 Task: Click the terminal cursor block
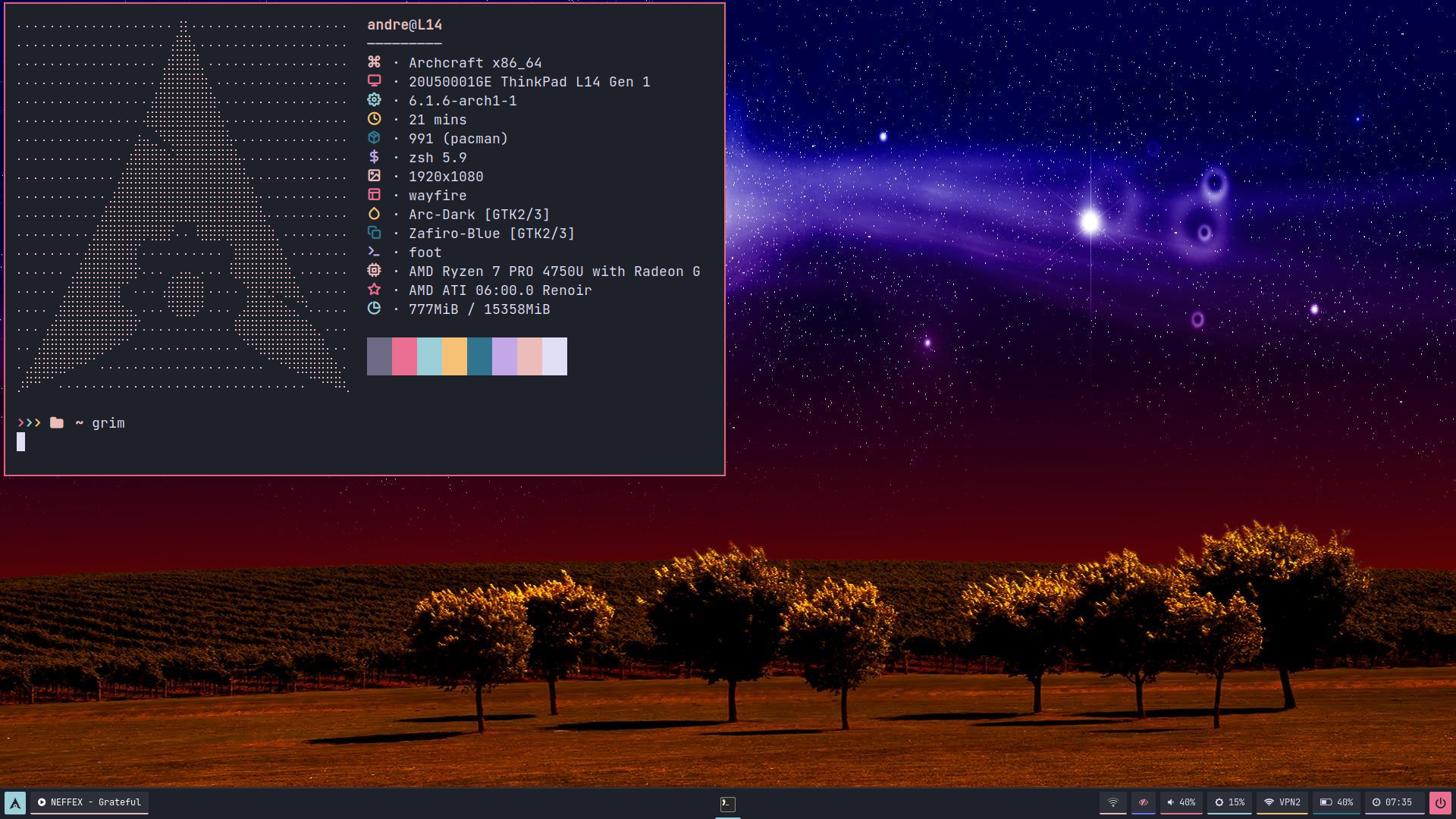(x=21, y=442)
